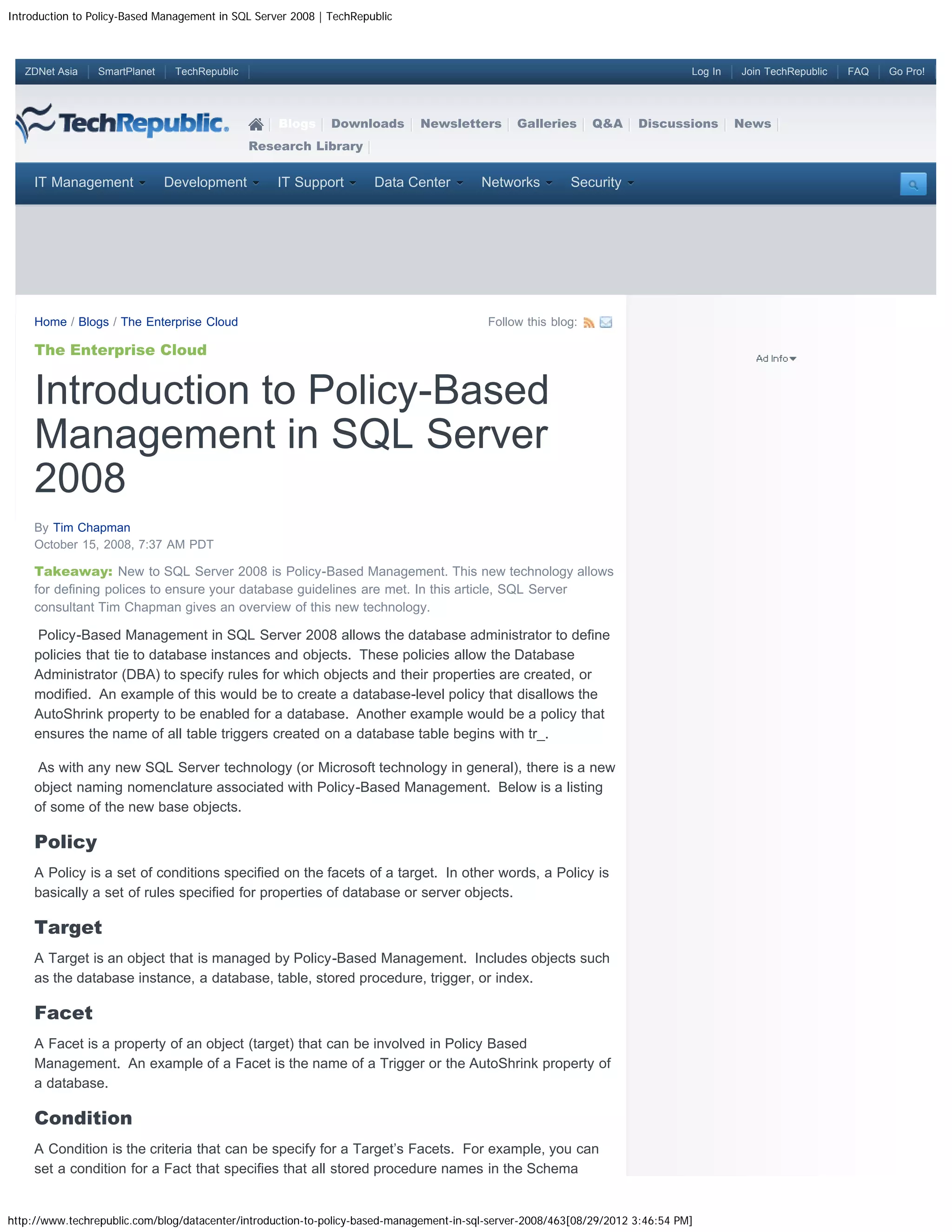Image resolution: width=952 pixels, height=1232 pixels.
Task: Click the Go Pro! link
Action: 906,72
